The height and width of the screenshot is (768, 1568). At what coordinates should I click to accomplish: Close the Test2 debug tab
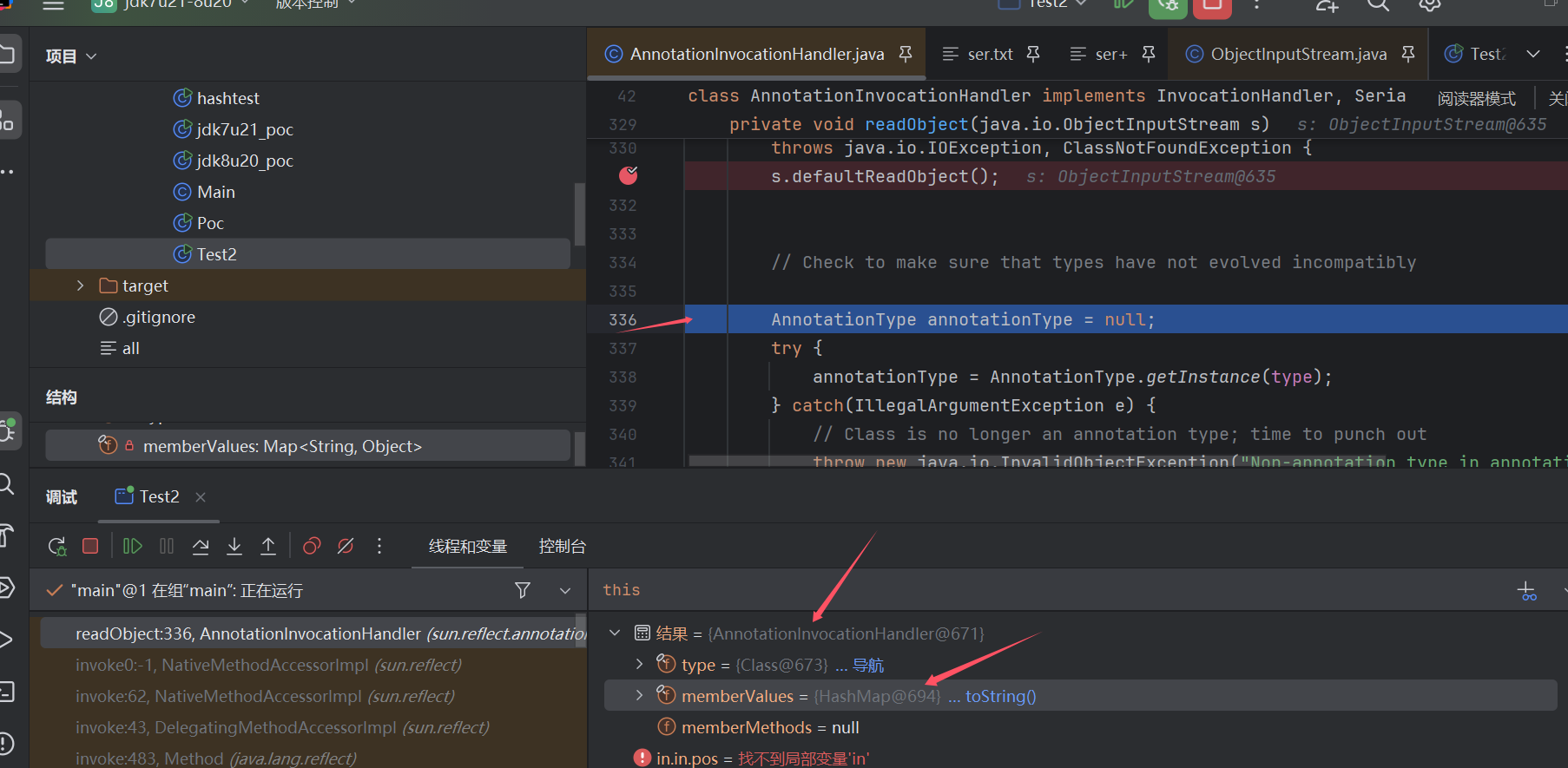[x=201, y=497]
